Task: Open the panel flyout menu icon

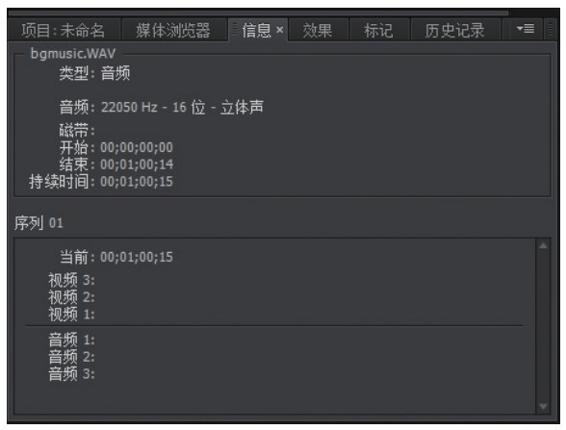Action: [x=525, y=29]
